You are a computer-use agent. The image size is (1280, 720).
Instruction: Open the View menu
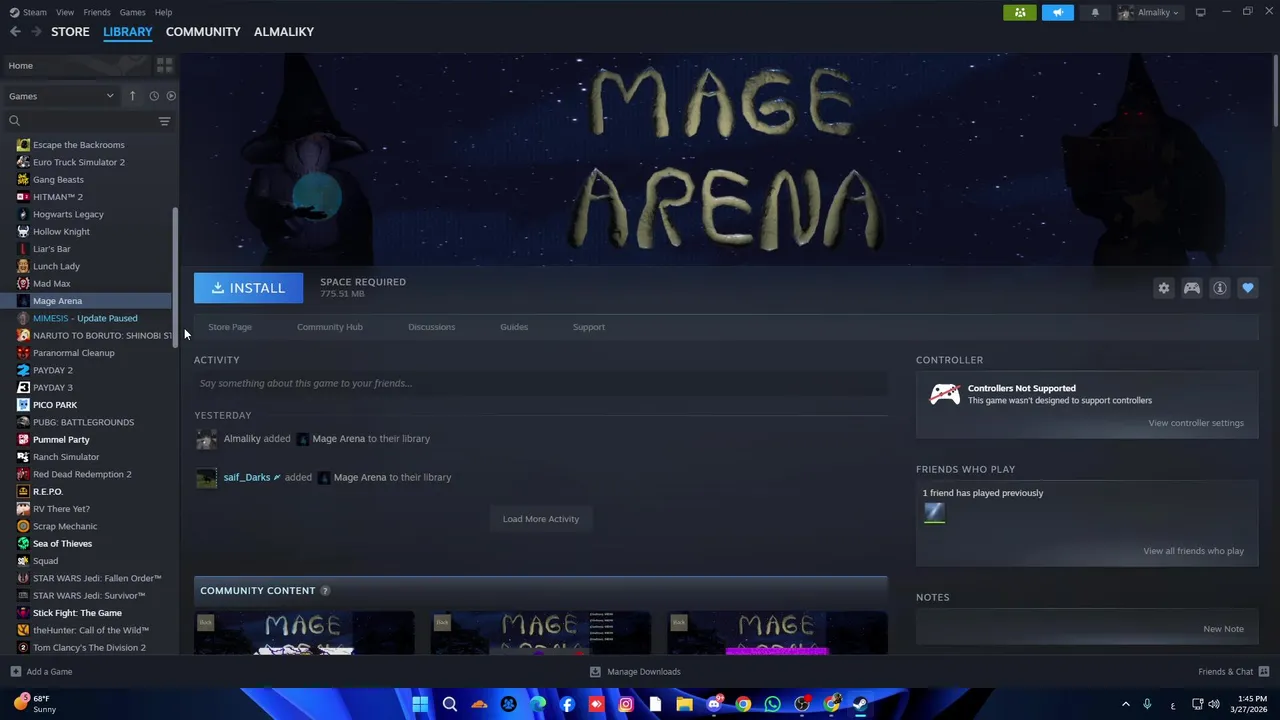tap(65, 12)
